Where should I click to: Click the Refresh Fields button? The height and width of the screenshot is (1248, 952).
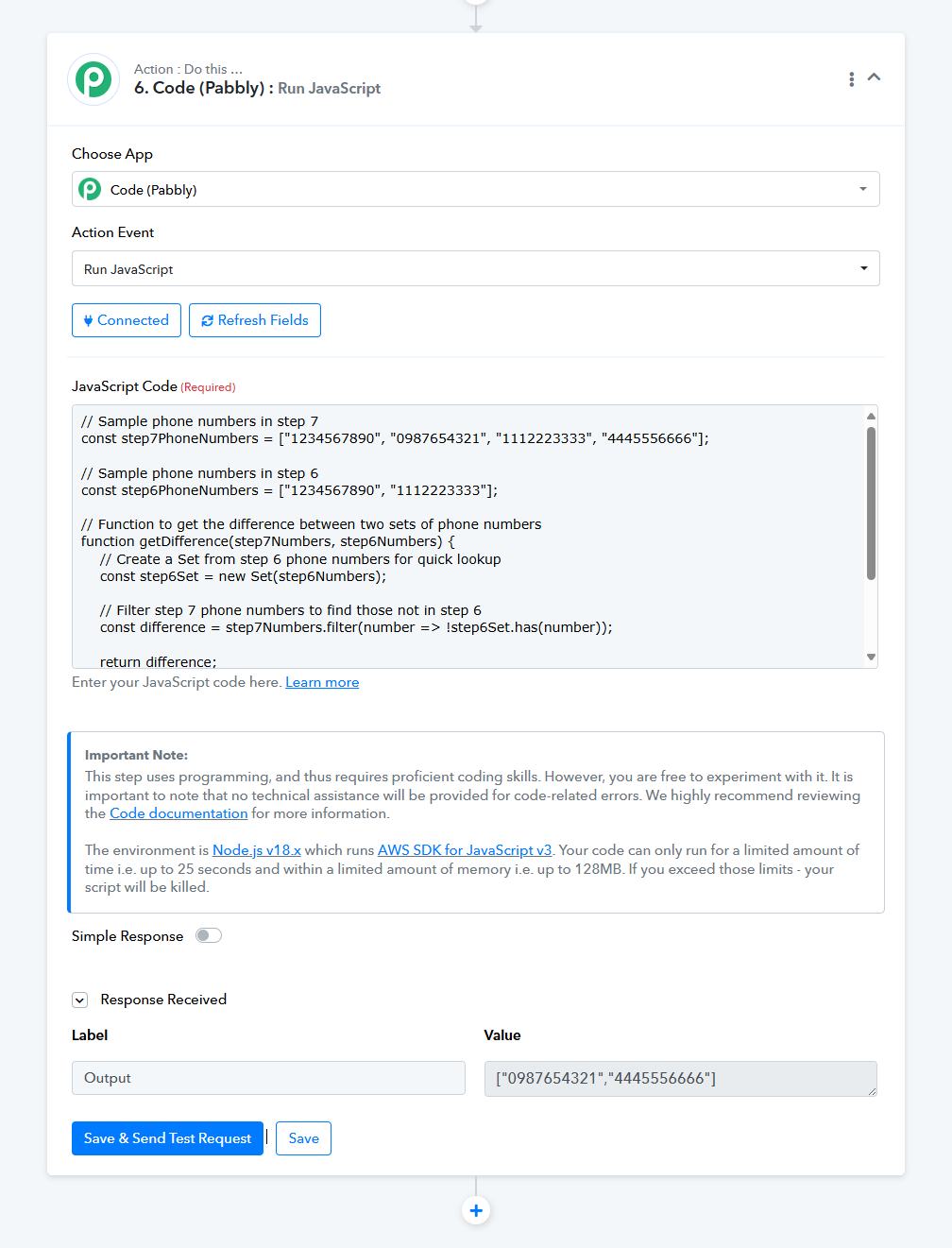[x=255, y=320]
